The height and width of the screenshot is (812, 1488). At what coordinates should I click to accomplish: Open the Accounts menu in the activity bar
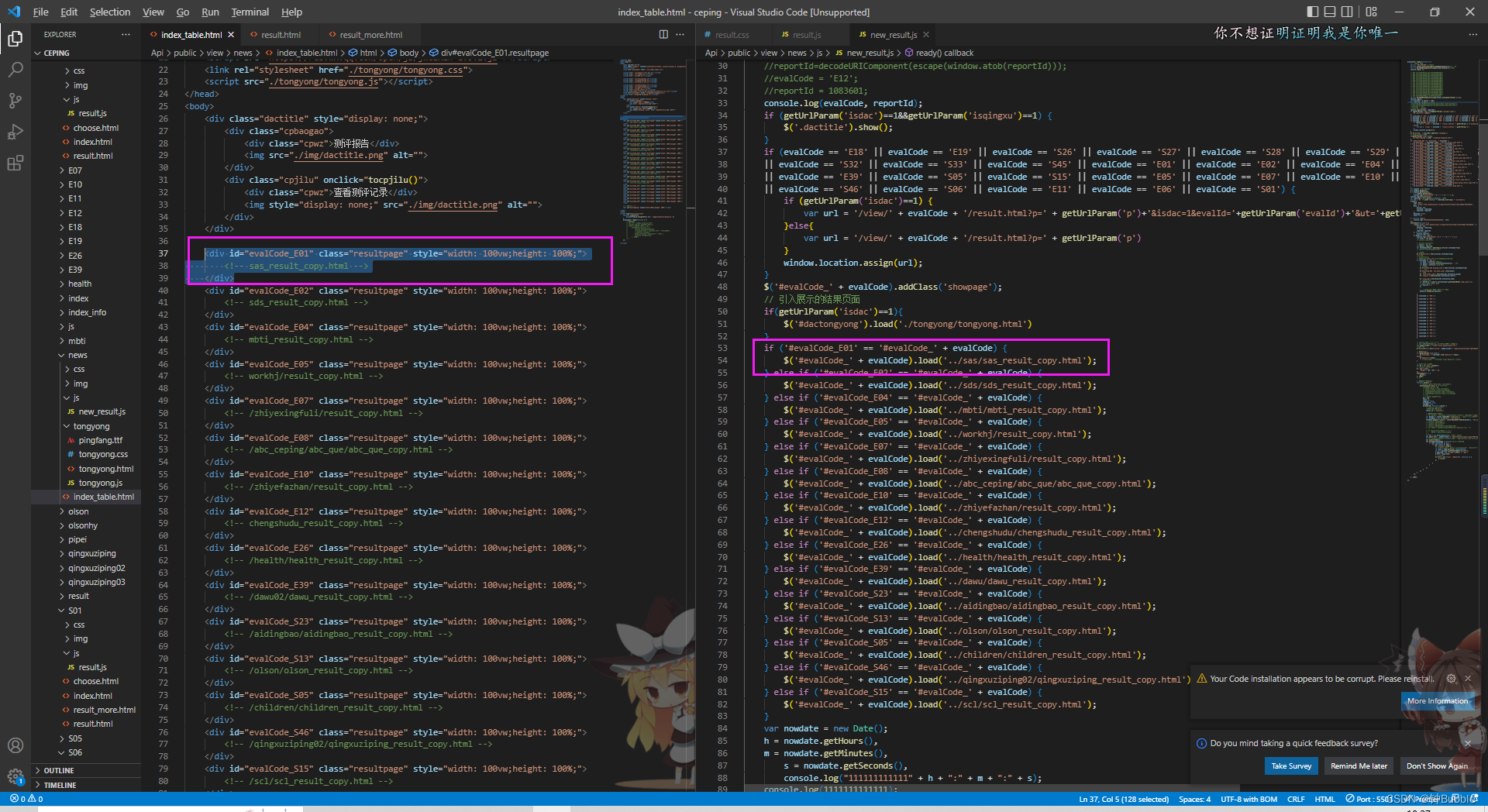[15, 745]
